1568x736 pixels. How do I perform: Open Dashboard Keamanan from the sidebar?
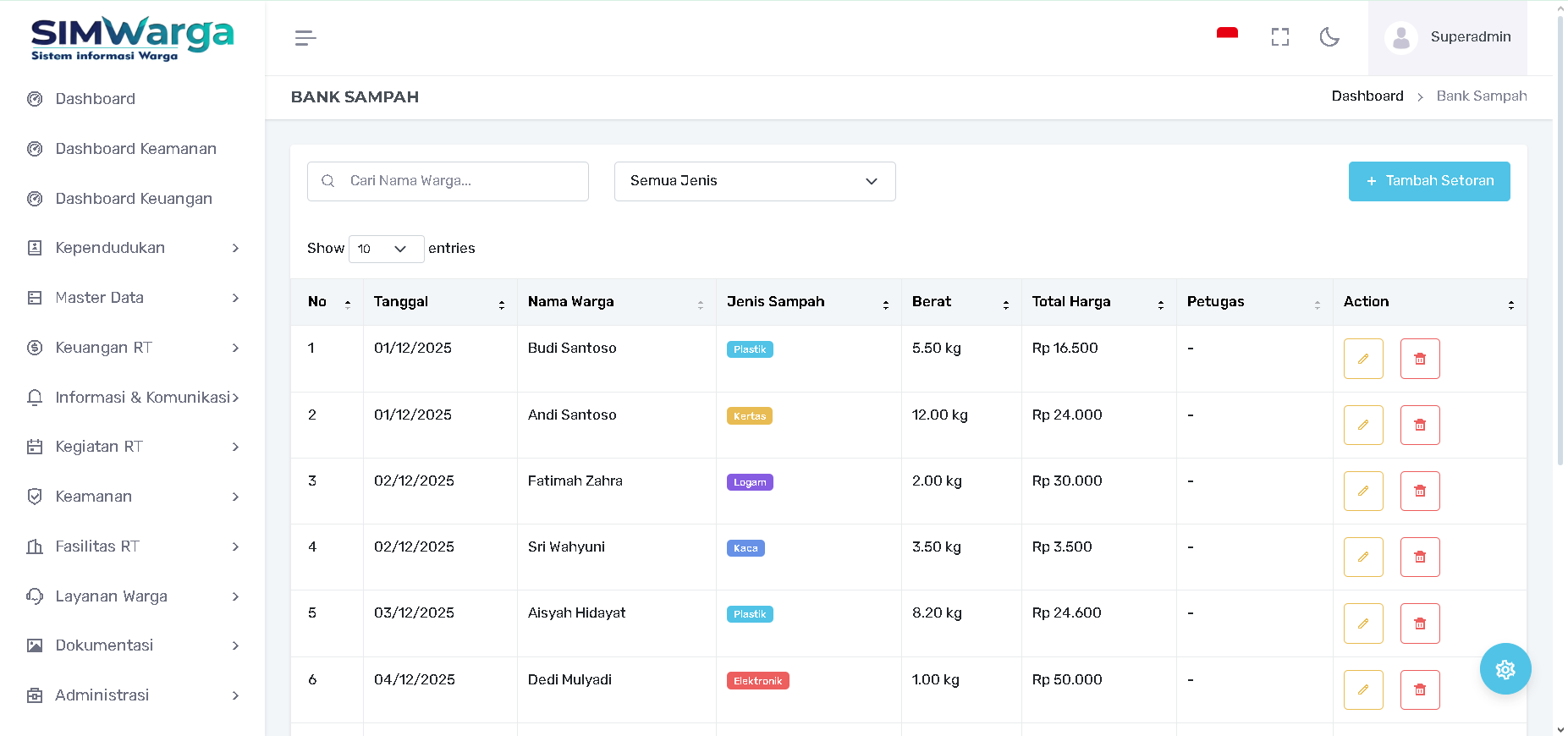(135, 149)
